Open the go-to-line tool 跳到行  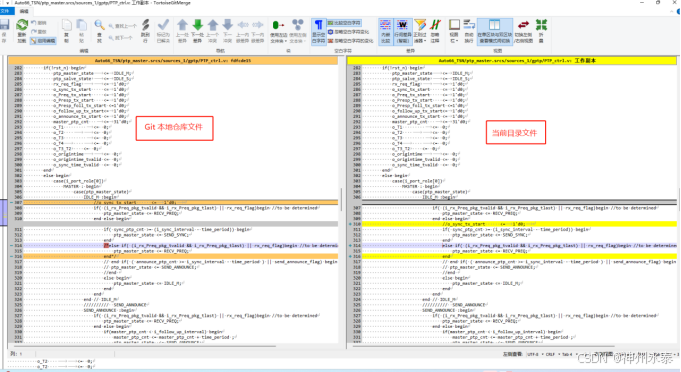[145, 30]
